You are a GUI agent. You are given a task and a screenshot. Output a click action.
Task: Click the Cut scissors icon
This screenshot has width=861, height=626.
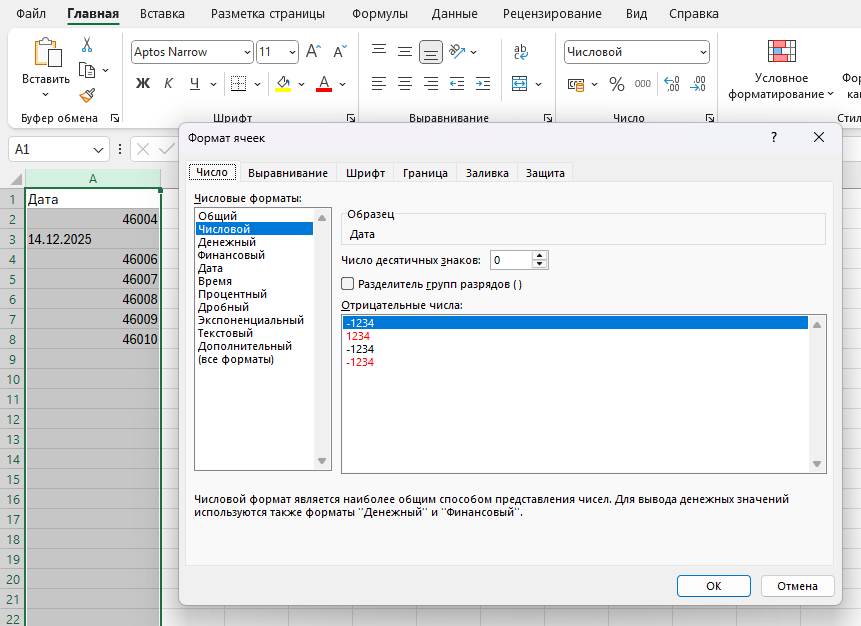coord(87,45)
